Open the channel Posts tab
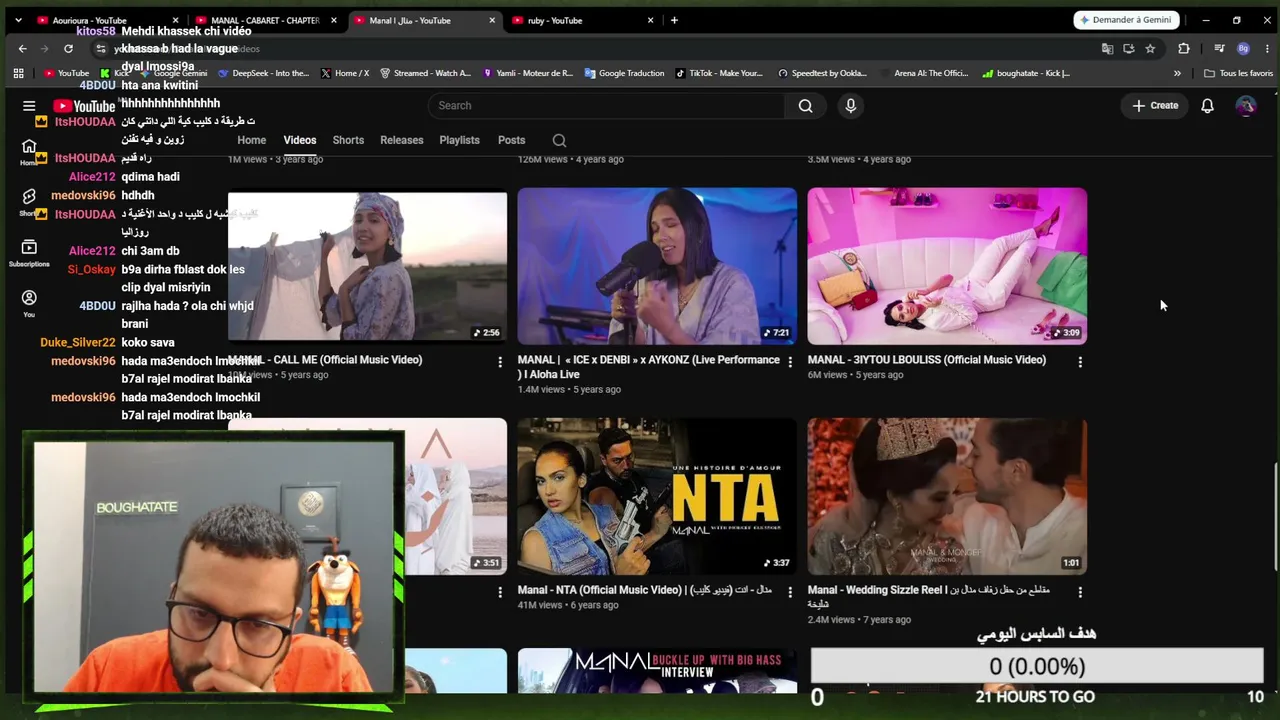The height and width of the screenshot is (720, 1280). tap(511, 141)
